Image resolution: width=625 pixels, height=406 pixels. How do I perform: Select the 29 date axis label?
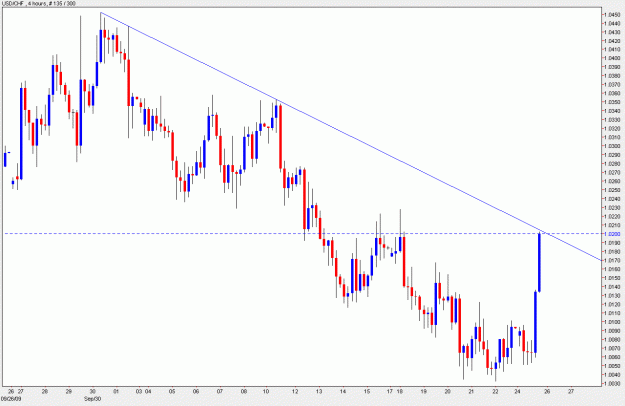69,391
